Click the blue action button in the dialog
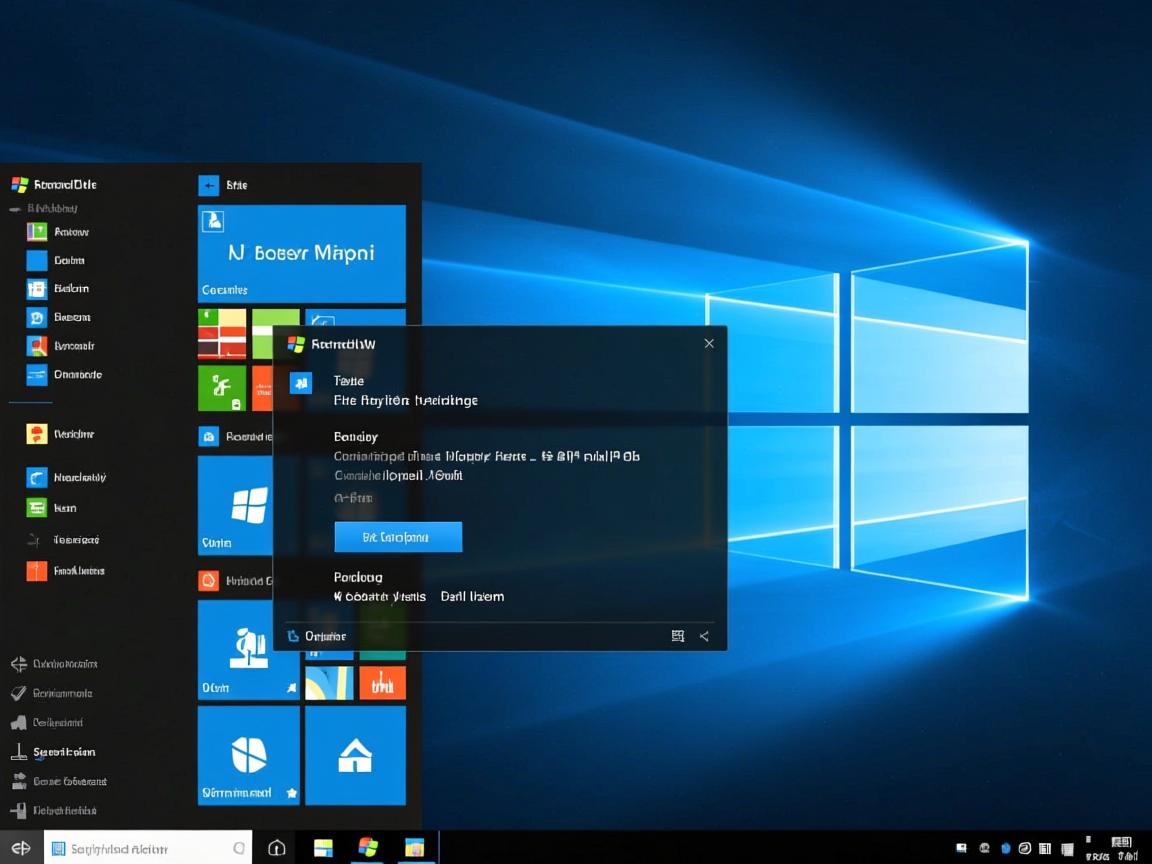This screenshot has height=864, width=1152. pos(398,537)
